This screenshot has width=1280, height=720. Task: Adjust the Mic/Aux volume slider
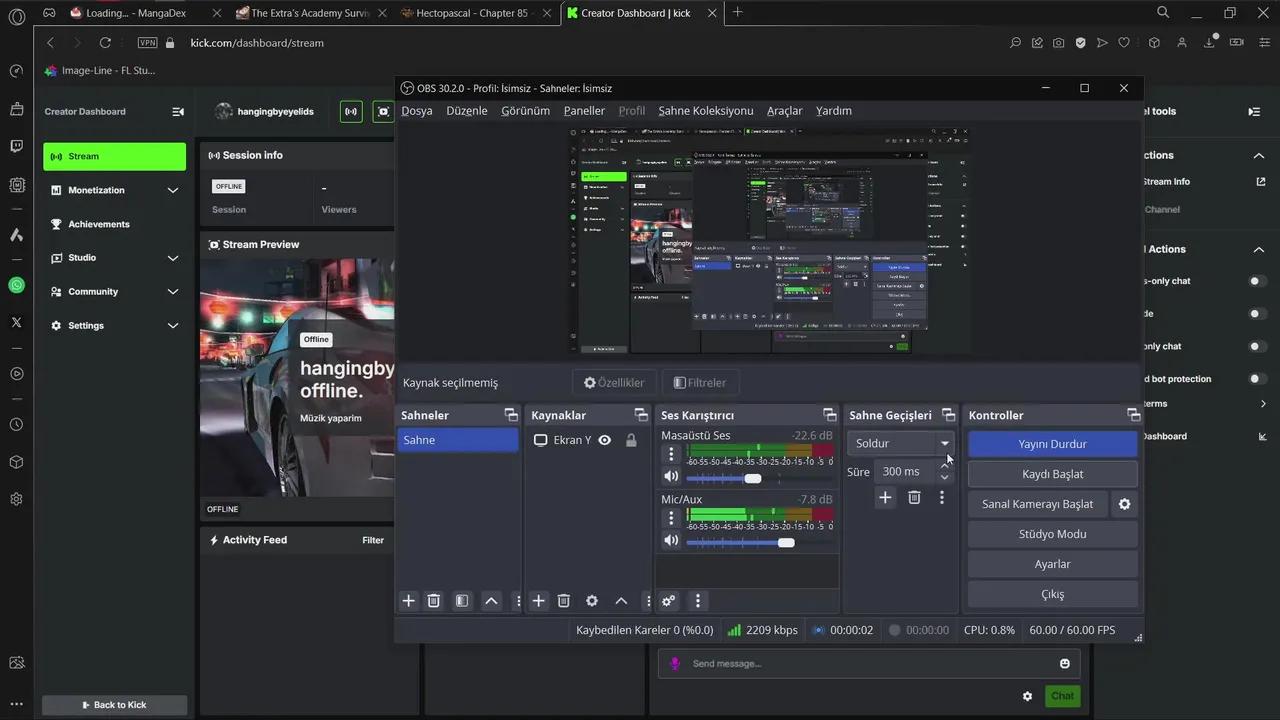[786, 542]
